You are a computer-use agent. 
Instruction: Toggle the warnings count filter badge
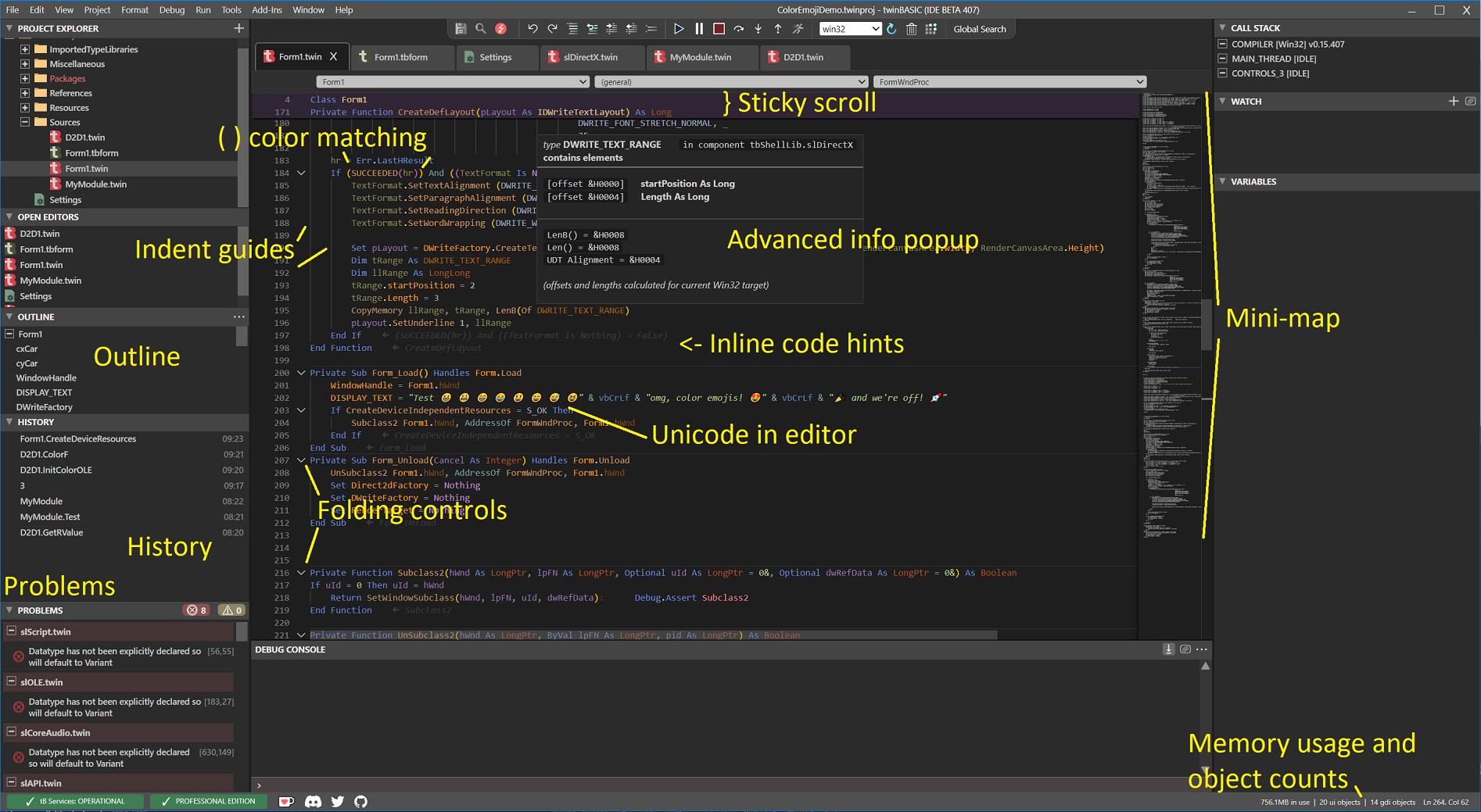[x=231, y=610]
